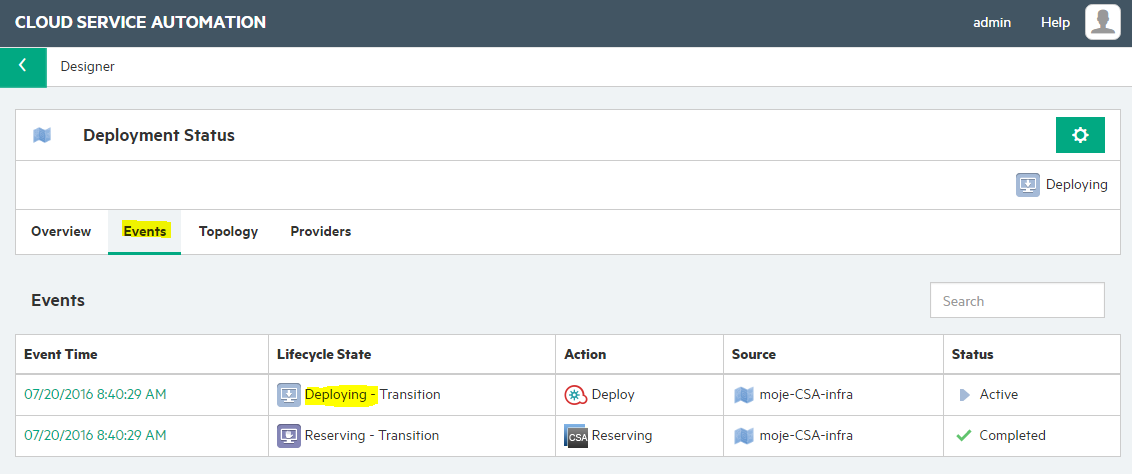Open the Providers tab
The width and height of the screenshot is (1132, 474).
coord(321,232)
